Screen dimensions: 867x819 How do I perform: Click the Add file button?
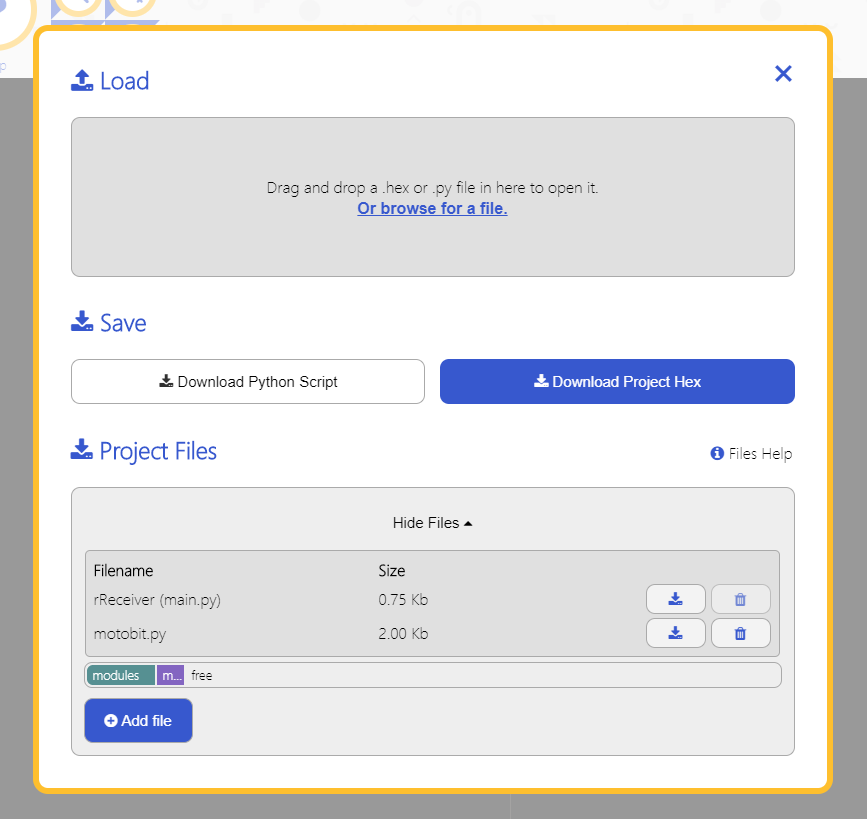pos(138,721)
